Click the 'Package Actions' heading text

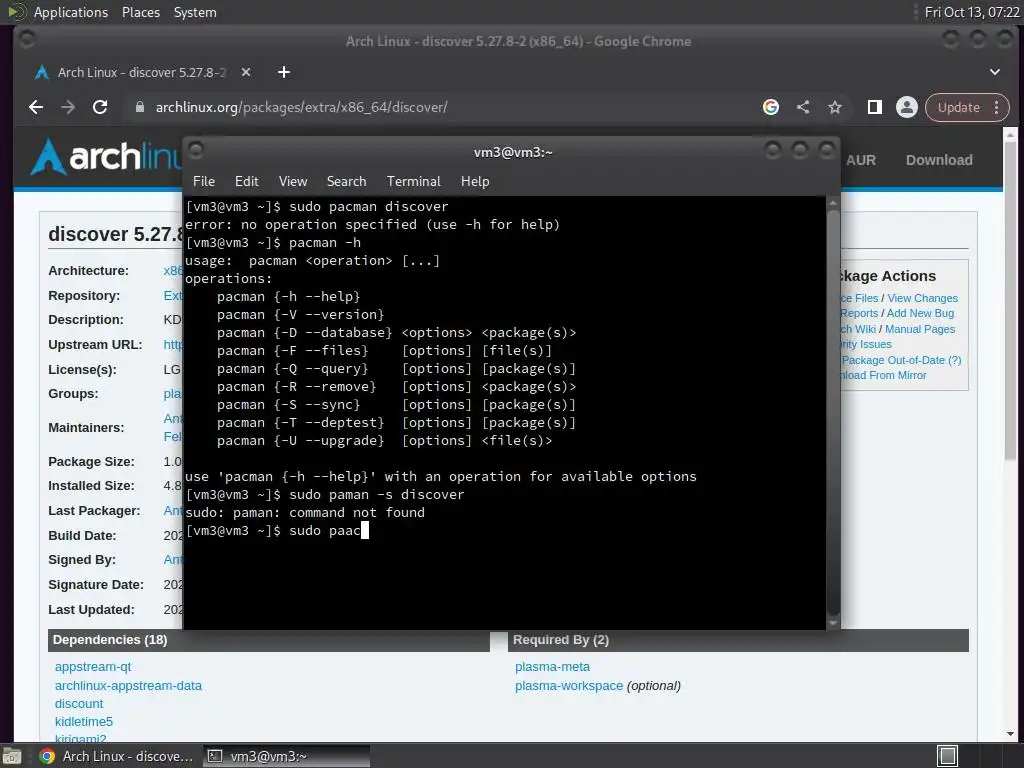tap(888, 276)
